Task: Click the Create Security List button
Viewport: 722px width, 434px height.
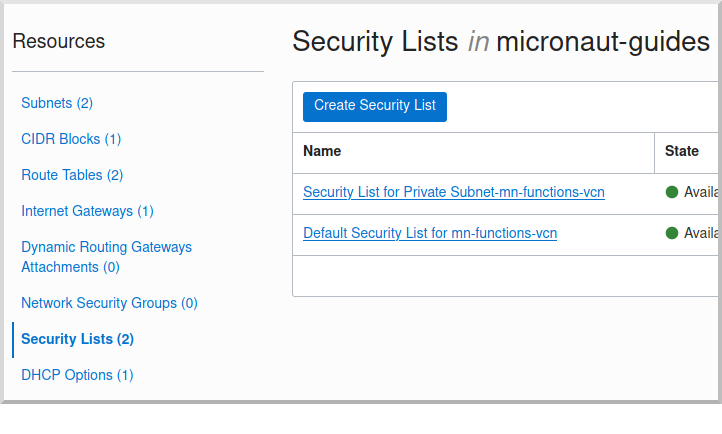Action: (374, 107)
